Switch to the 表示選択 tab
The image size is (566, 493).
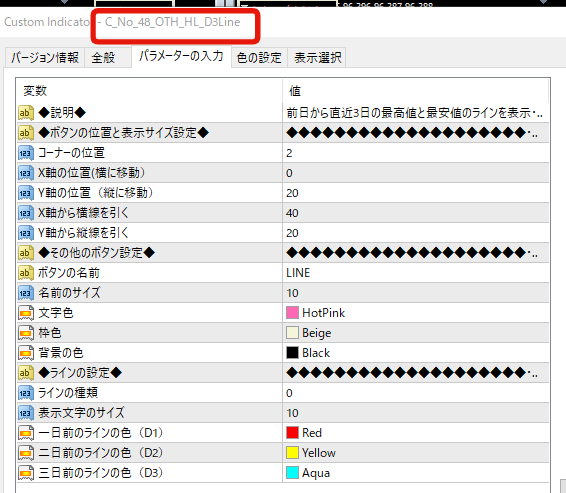(317, 57)
